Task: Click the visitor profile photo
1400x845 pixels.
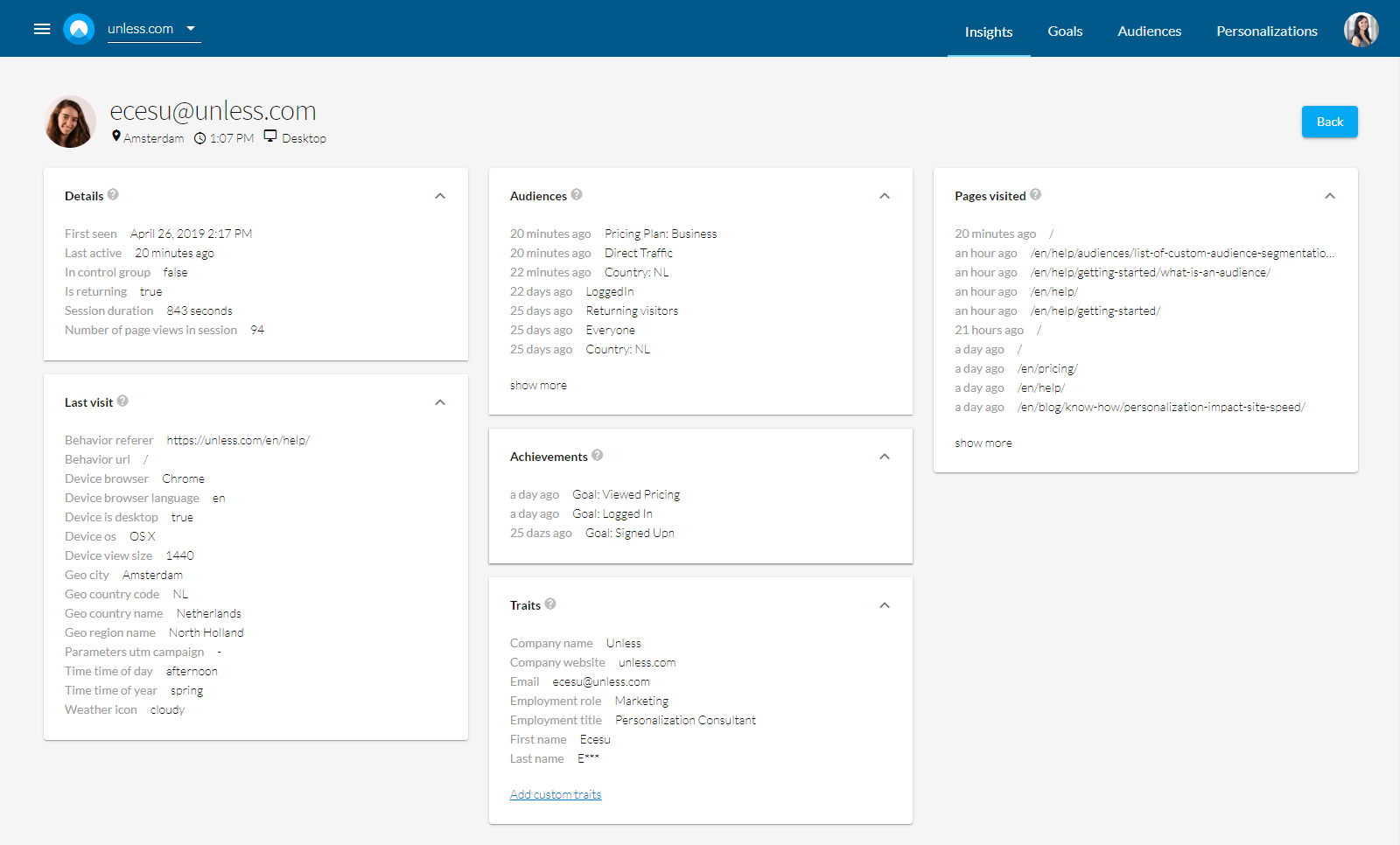Action: 70,122
